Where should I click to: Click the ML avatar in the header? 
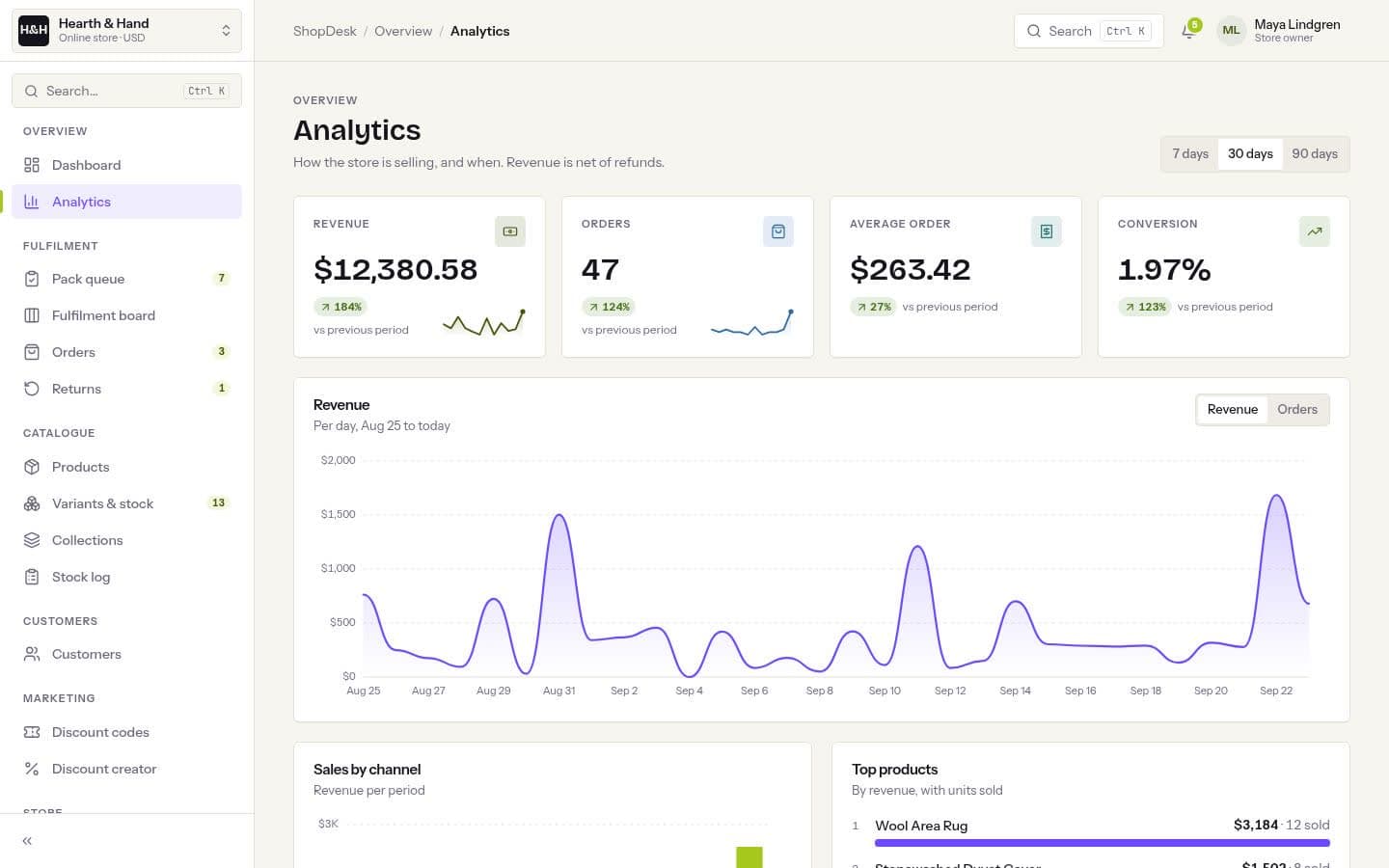click(x=1231, y=31)
